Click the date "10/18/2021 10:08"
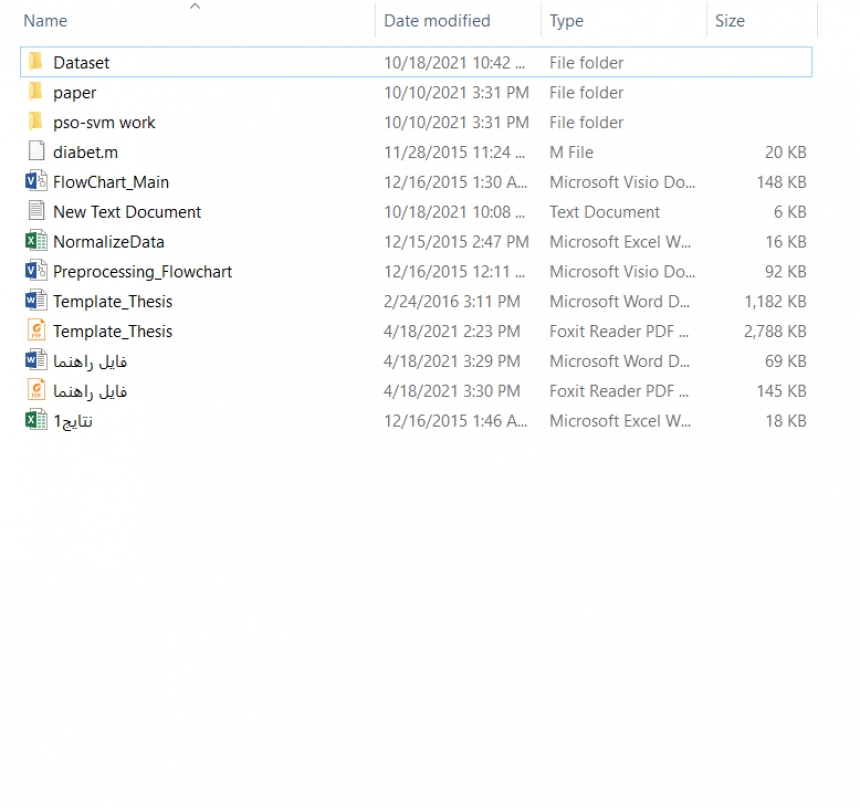This screenshot has height=808, width=860. point(455,212)
